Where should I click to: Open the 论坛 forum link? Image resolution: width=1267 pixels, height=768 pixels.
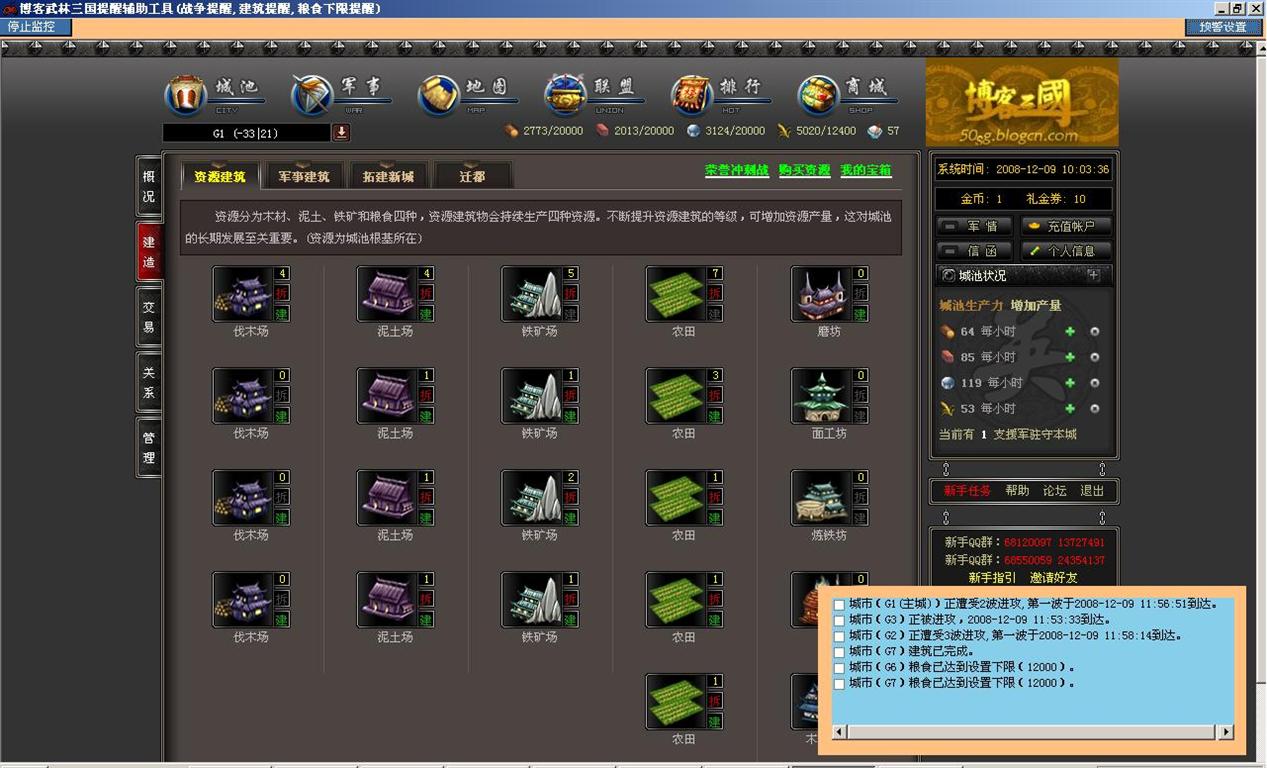point(1055,491)
